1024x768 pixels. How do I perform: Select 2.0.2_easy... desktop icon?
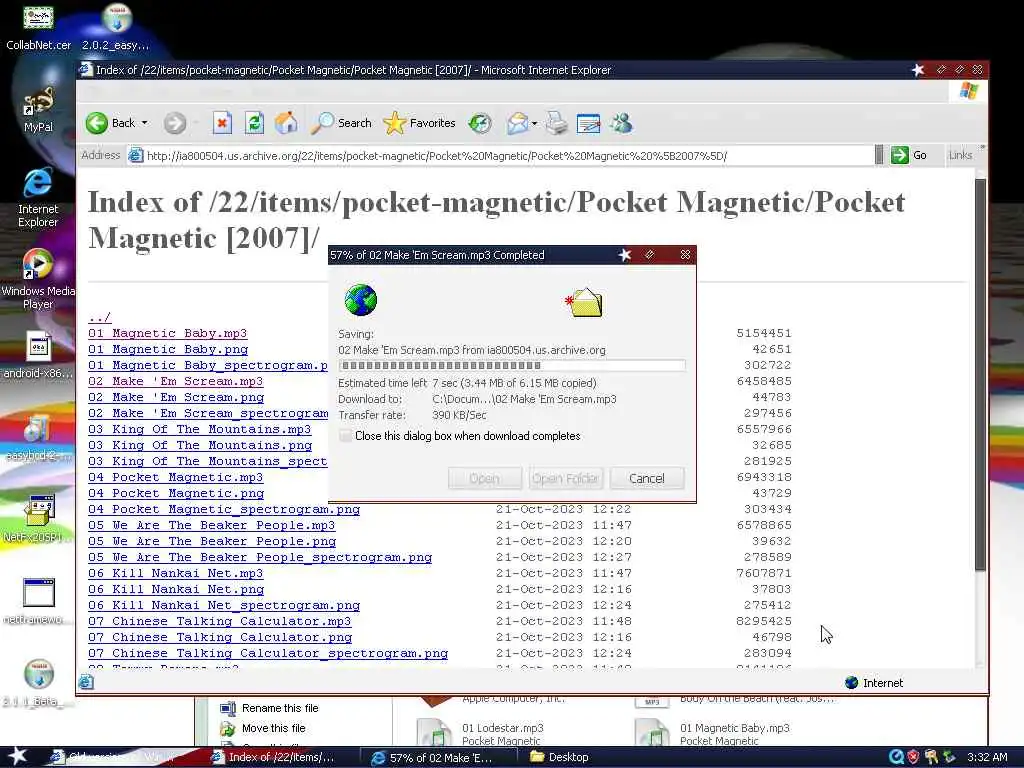pos(116,27)
